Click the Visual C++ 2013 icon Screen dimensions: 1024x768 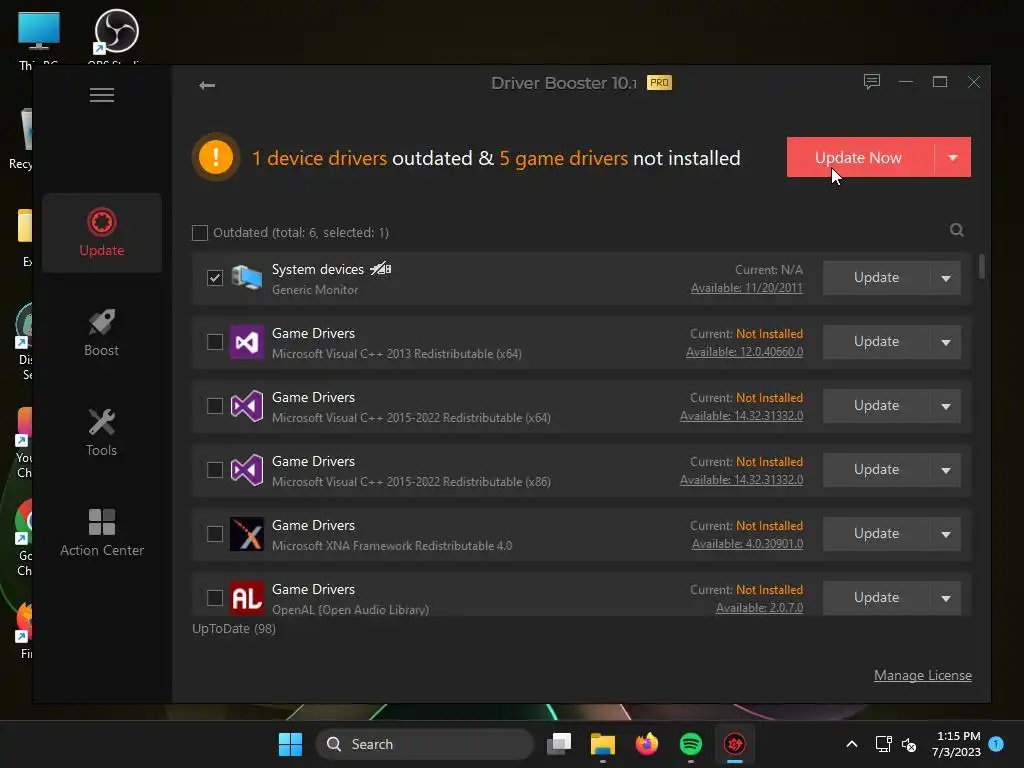(x=247, y=342)
